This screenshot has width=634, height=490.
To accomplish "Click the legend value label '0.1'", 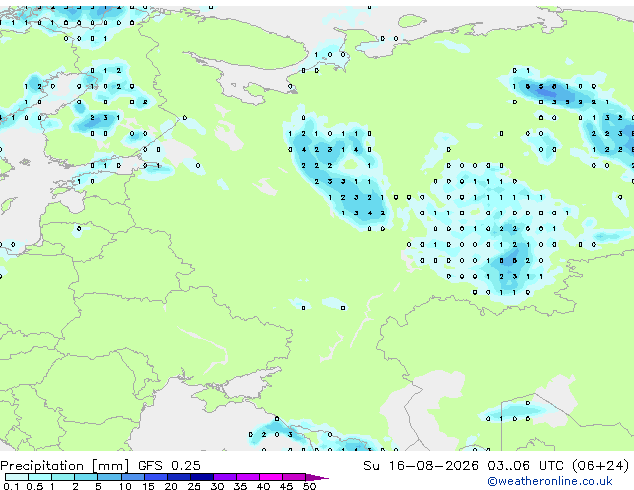I will 11,486.
